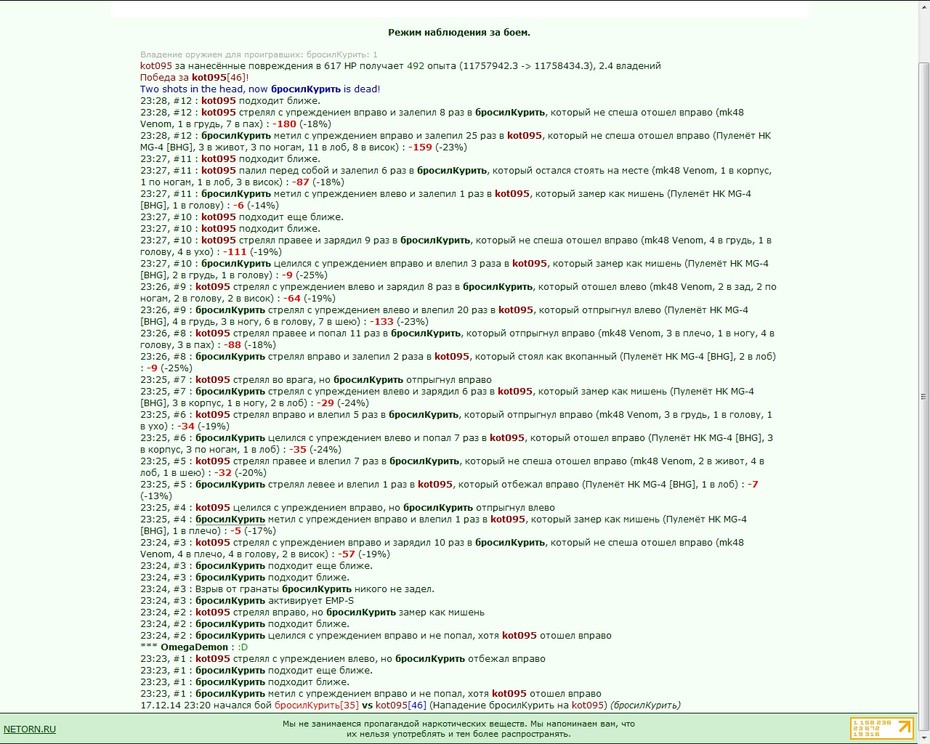The image size is (930, 744).
Task: Open бросилКурить in "#1 : бросилКурить подходит еще ближе" row
Action: (230, 670)
